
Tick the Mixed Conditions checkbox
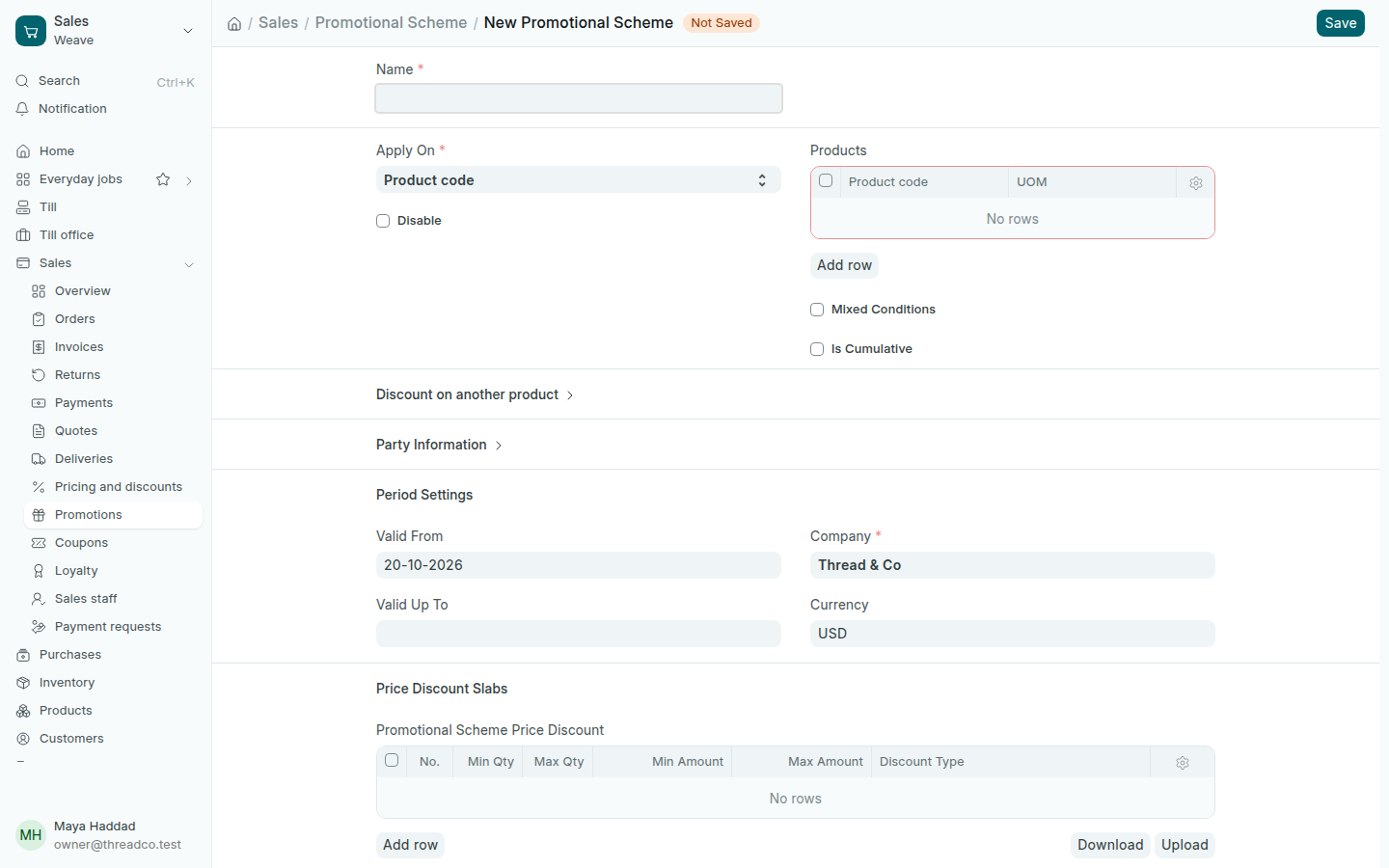817,310
